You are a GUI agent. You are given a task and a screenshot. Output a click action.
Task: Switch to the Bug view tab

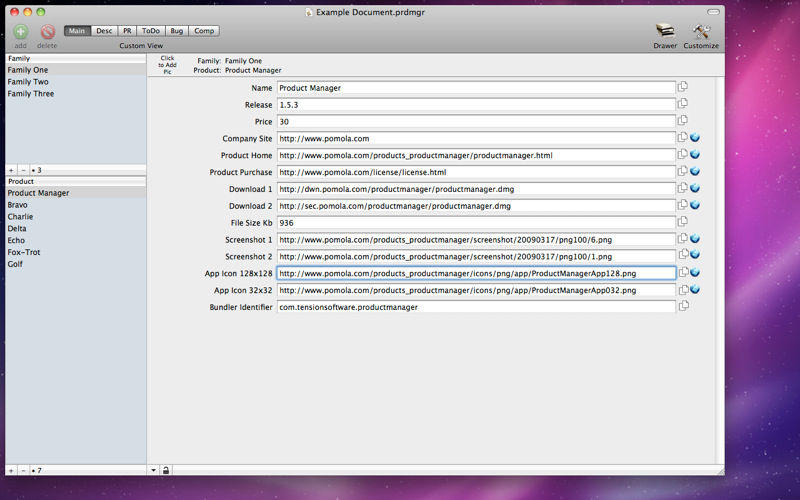[177, 31]
